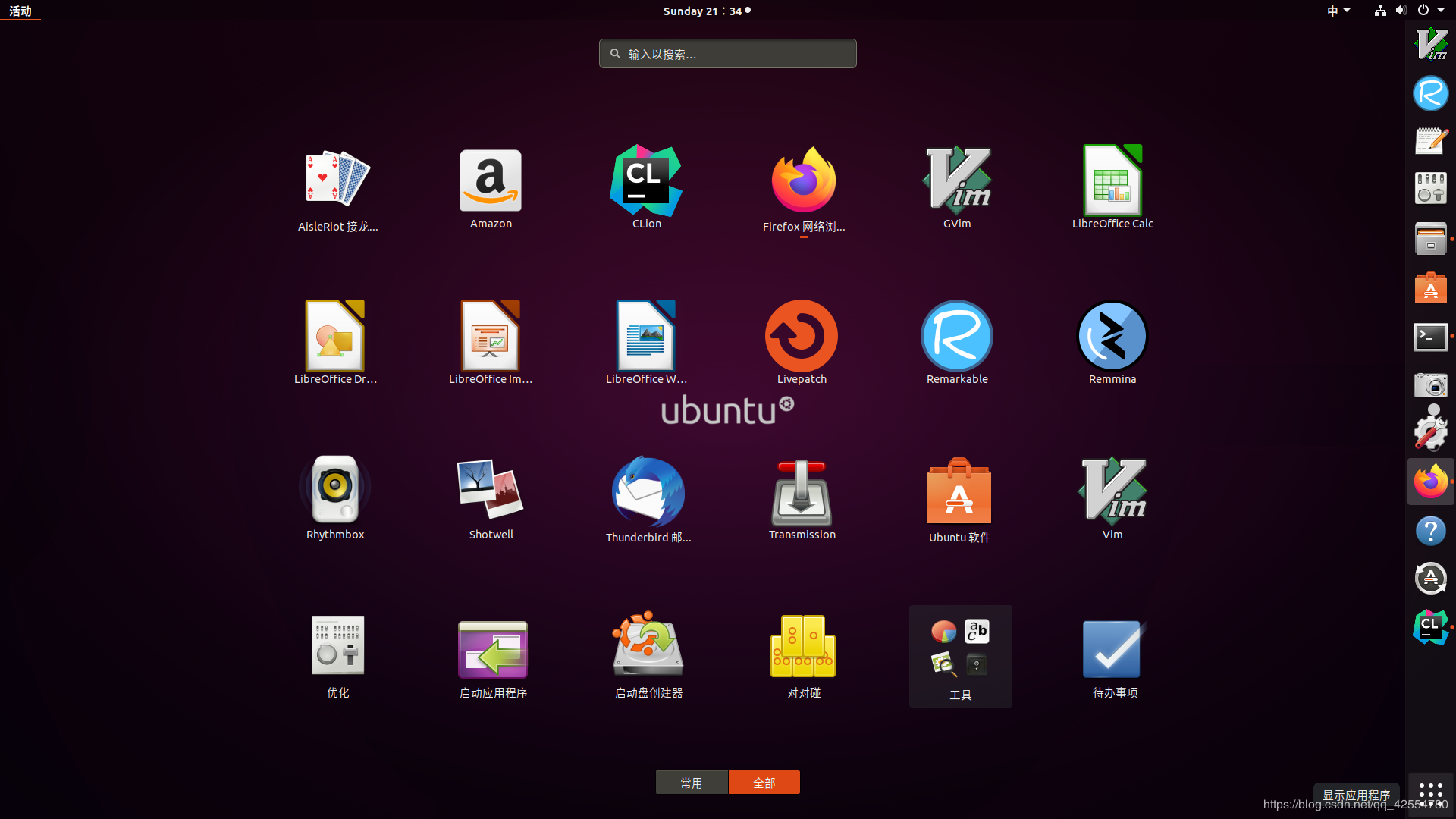Screen dimensions: 1456x819
Task: Launch the Firefox web browser
Action: pos(802,180)
